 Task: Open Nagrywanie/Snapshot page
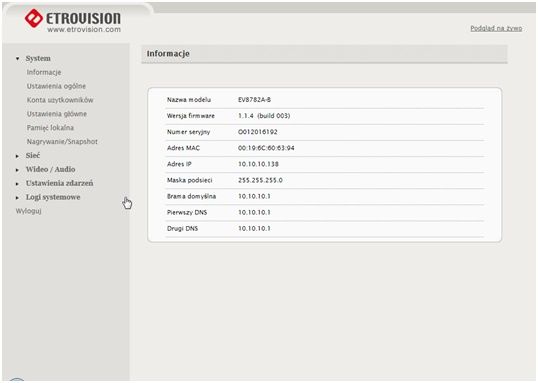tap(62, 141)
